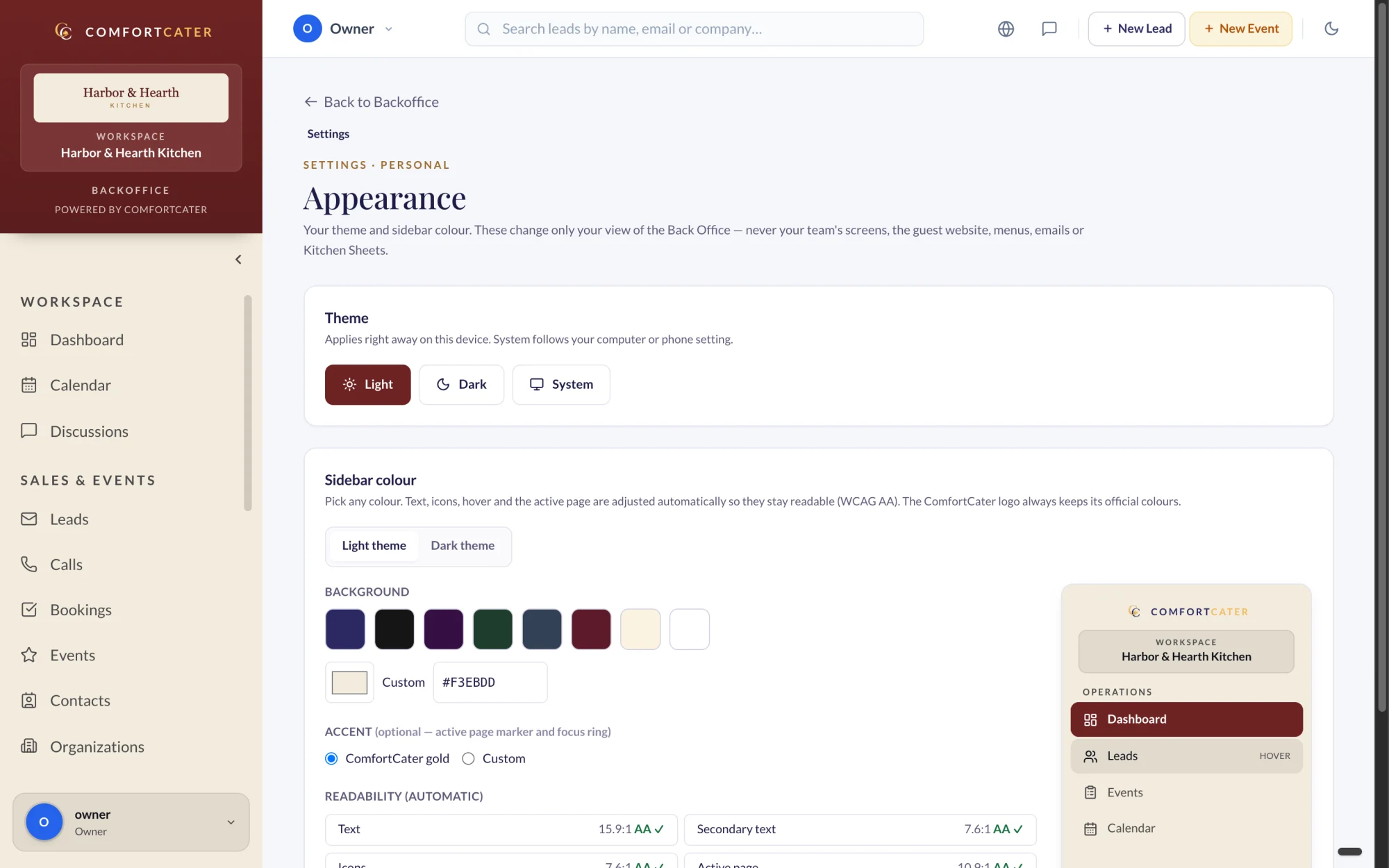The width and height of the screenshot is (1389, 868).
Task: Click the globe language icon
Action: point(1006,28)
